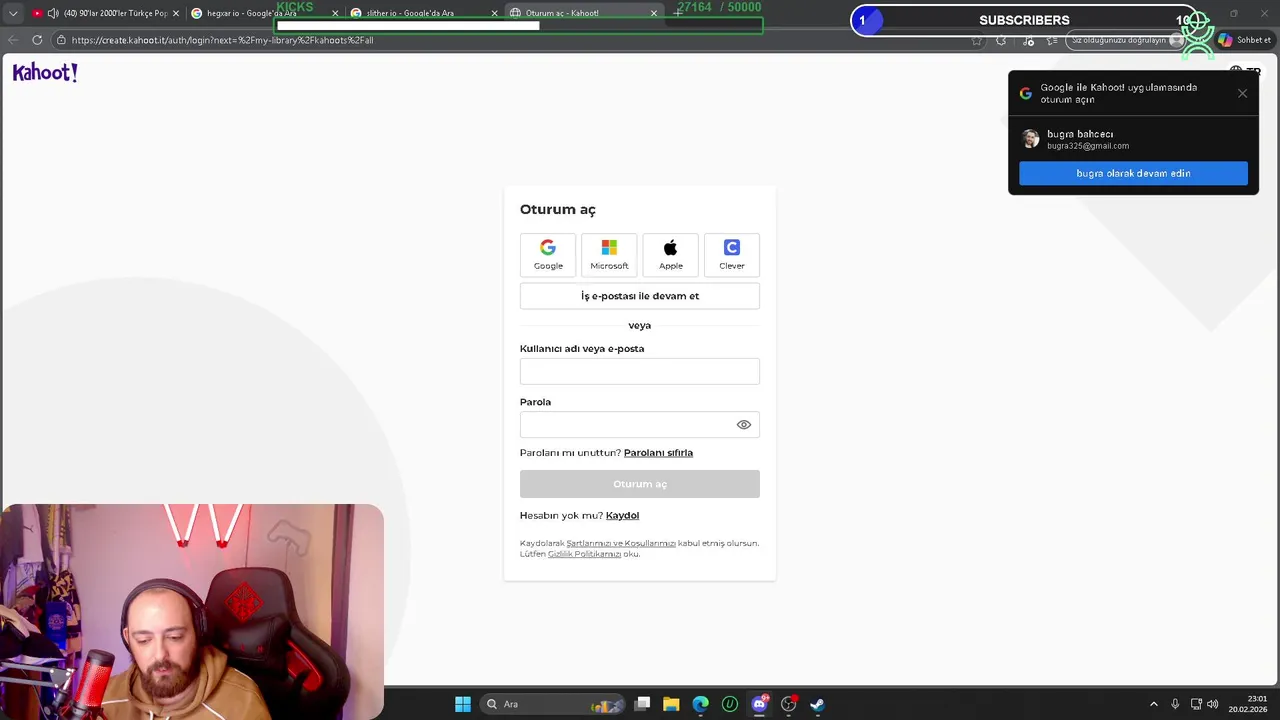Choose Apple sign-in option

[671, 255]
